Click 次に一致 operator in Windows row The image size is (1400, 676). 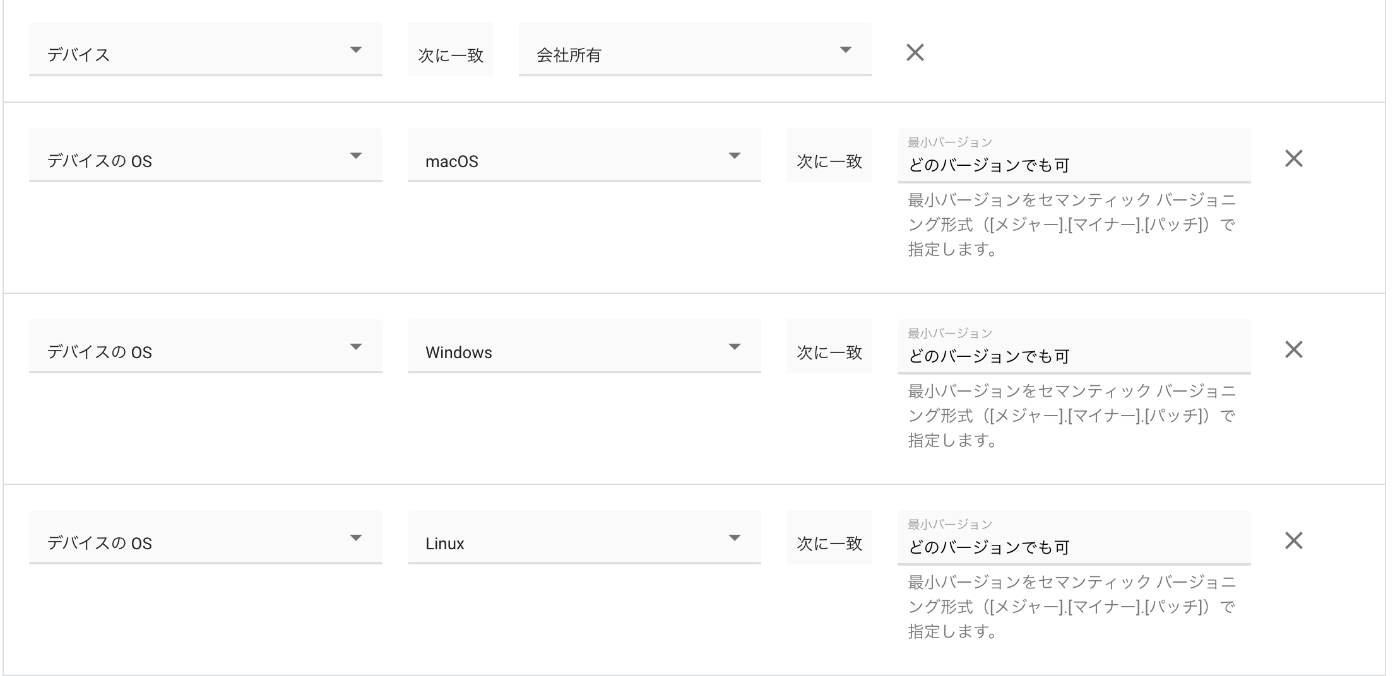tap(829, 350)
